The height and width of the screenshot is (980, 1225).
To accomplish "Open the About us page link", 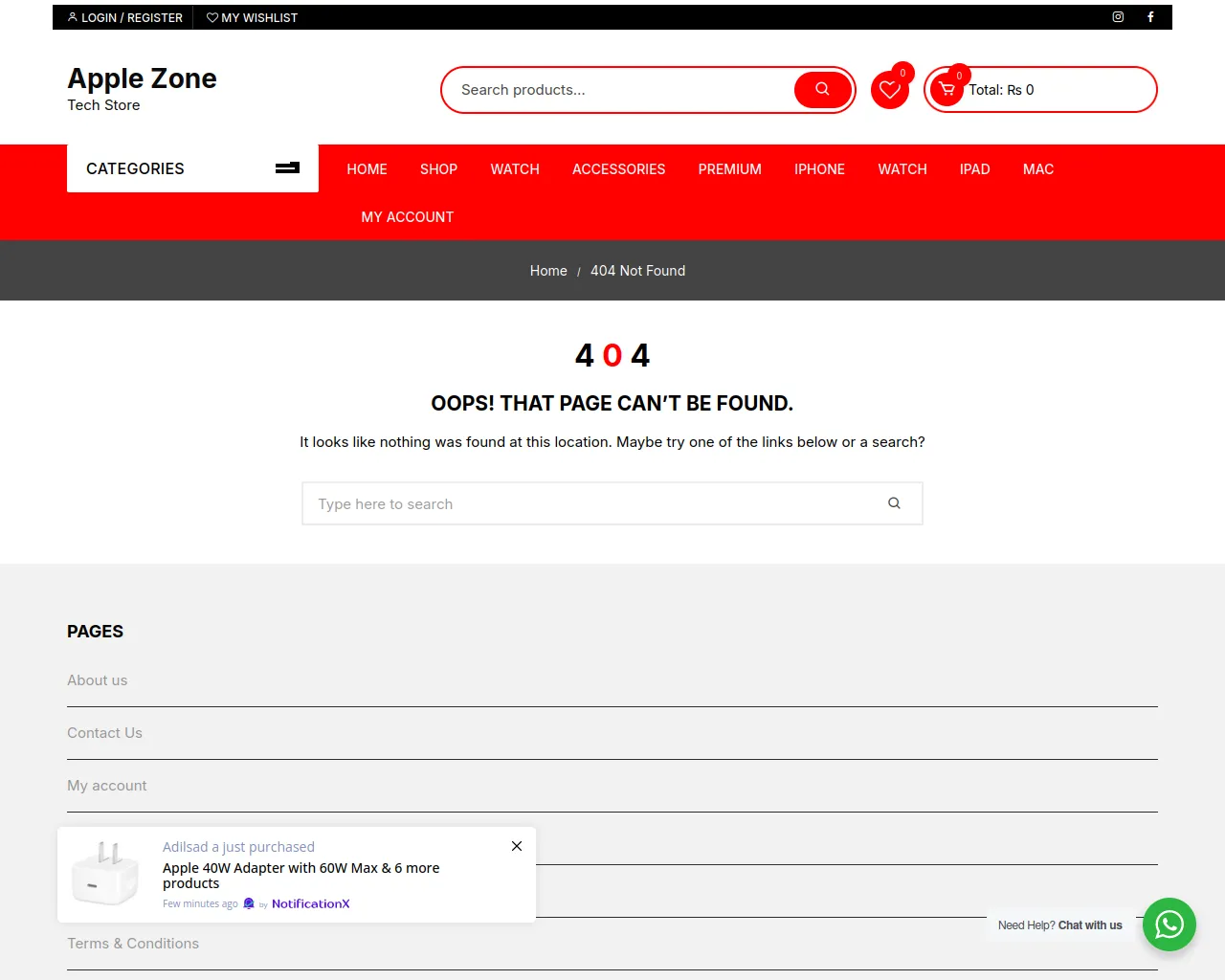I will tap(97, 680).
